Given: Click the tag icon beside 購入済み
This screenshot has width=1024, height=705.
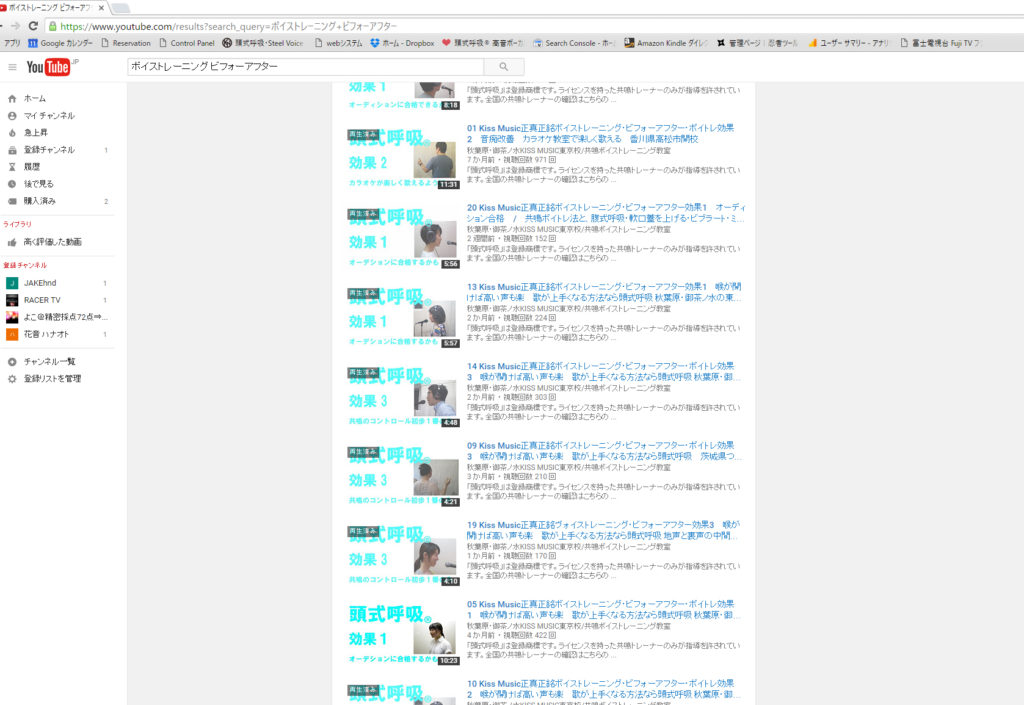Looking at the screenshot, I should point(12,201).
